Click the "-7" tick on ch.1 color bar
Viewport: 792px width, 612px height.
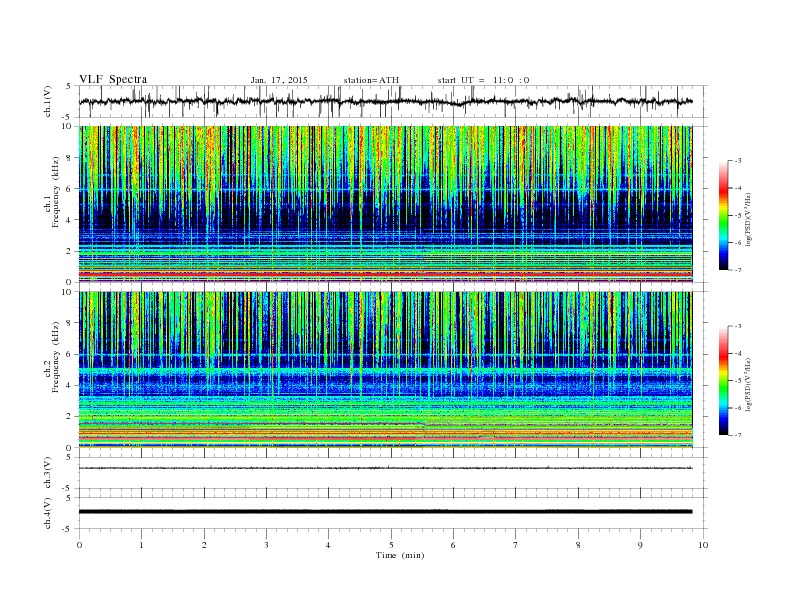click(737, 270)
